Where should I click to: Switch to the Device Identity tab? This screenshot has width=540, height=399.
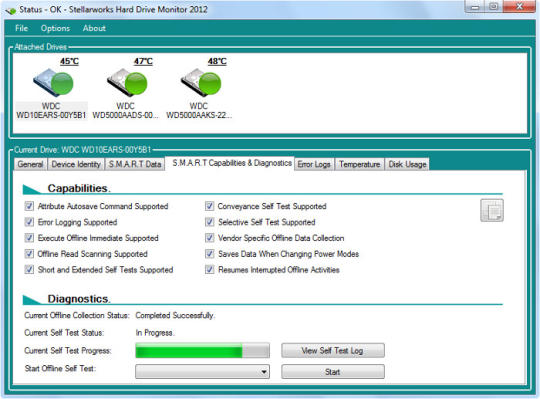click(x=76, y=164)
